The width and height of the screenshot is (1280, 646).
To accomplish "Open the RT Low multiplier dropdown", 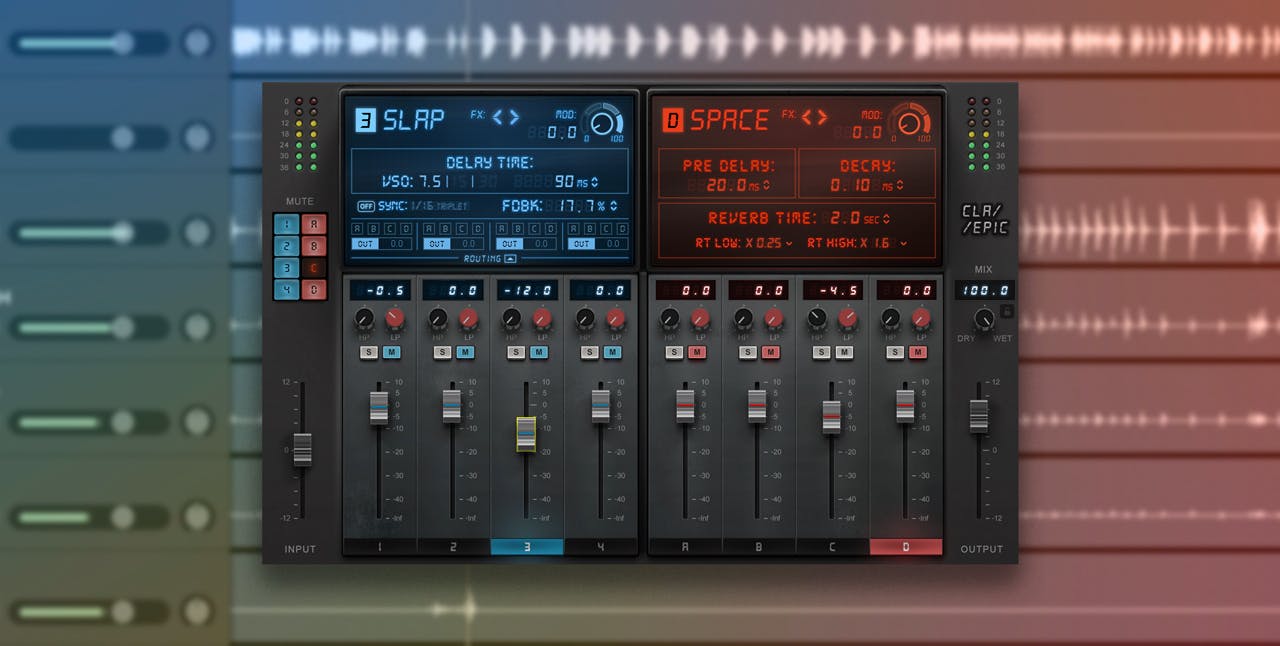I will point(788,243).
